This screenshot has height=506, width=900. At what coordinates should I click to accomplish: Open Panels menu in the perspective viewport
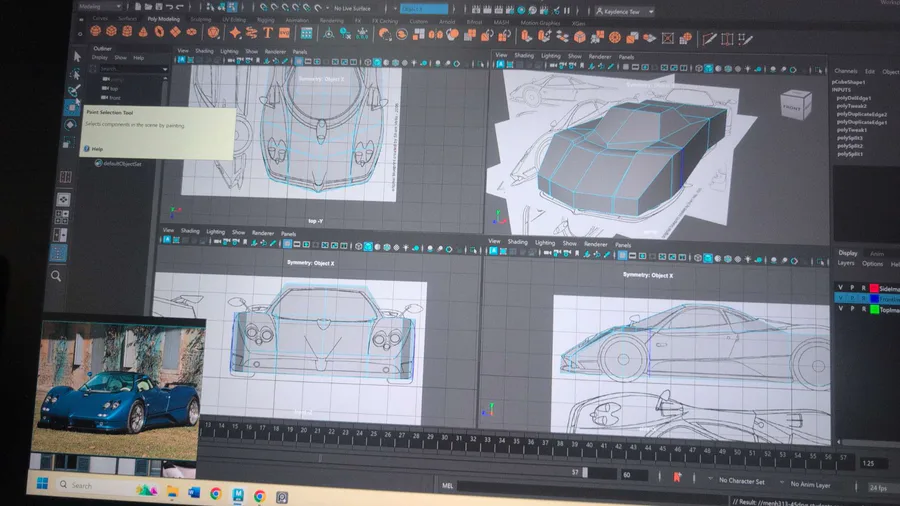[626, 57]
